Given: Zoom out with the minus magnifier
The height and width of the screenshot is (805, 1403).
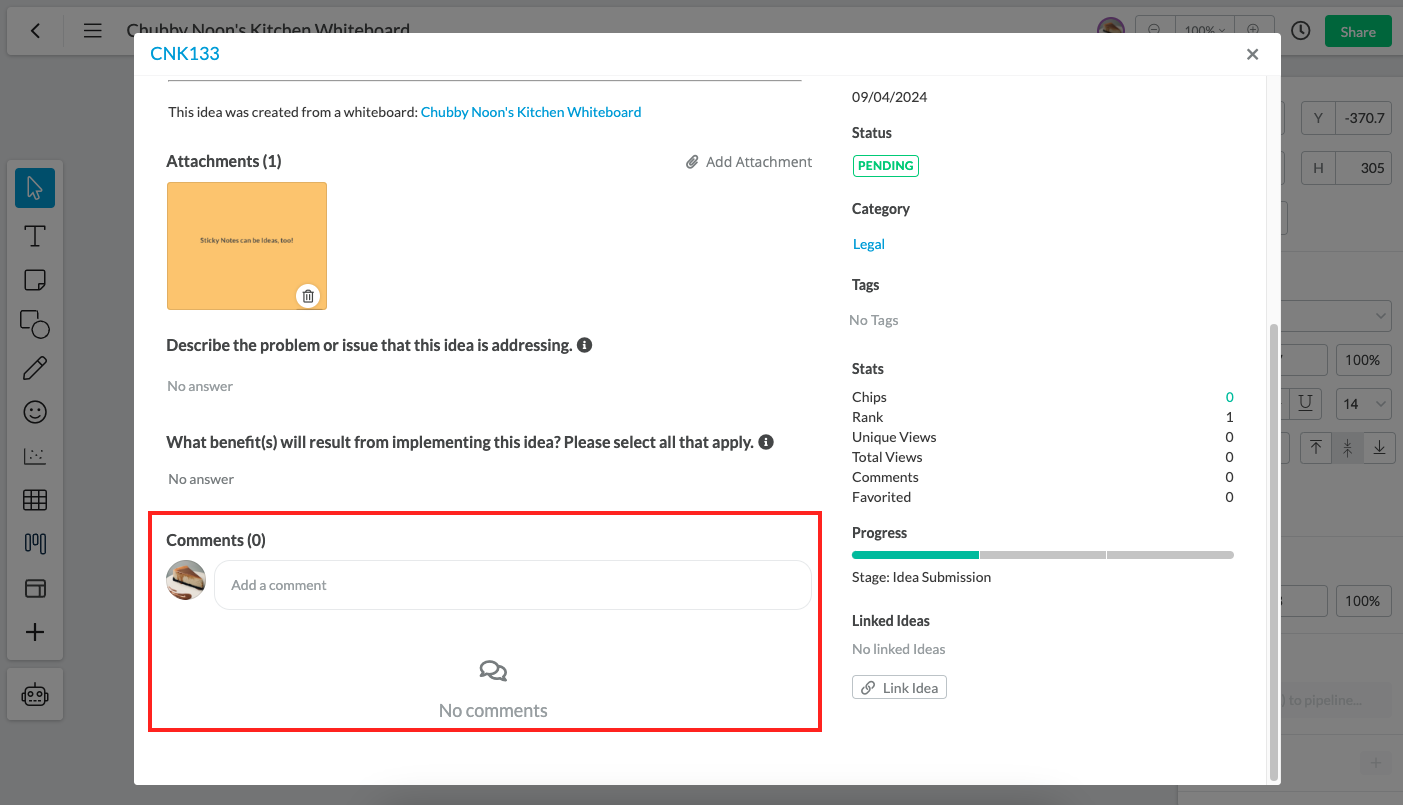Looking at the screenshot, I should coord(1154,31).
